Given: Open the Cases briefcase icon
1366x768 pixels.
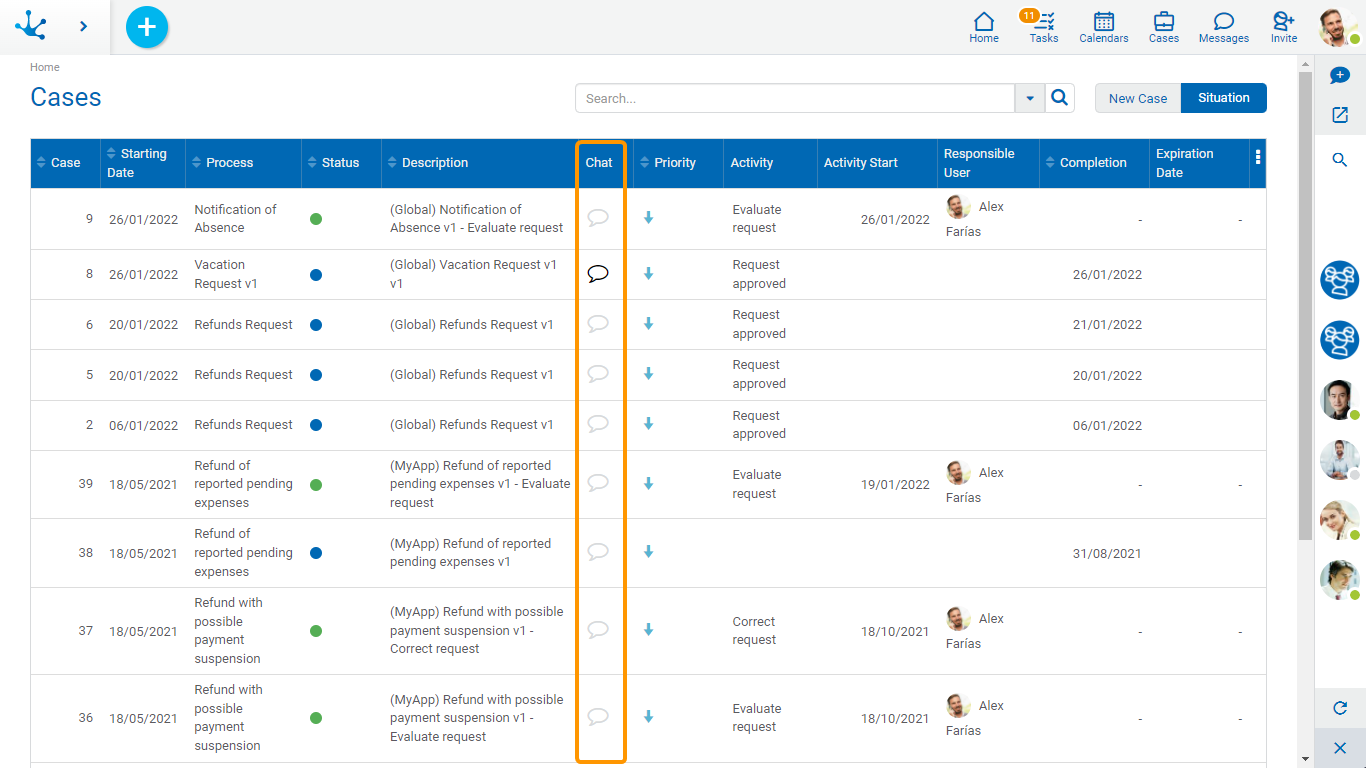Looking at the screenshot, I should click(1164, 27).
